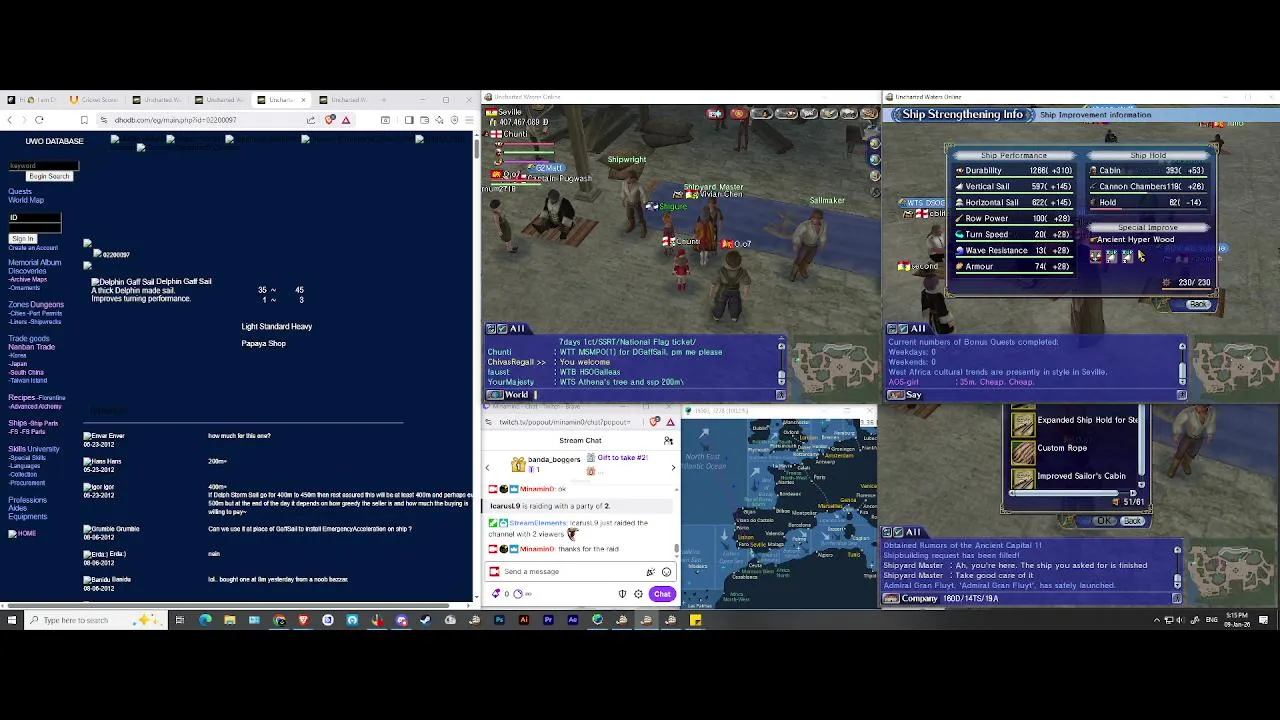Open Brave Shields lion icon in database window

coord(330,120)
